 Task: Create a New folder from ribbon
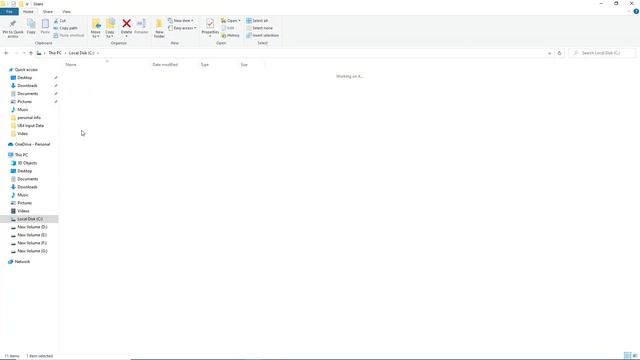point(159,28)
